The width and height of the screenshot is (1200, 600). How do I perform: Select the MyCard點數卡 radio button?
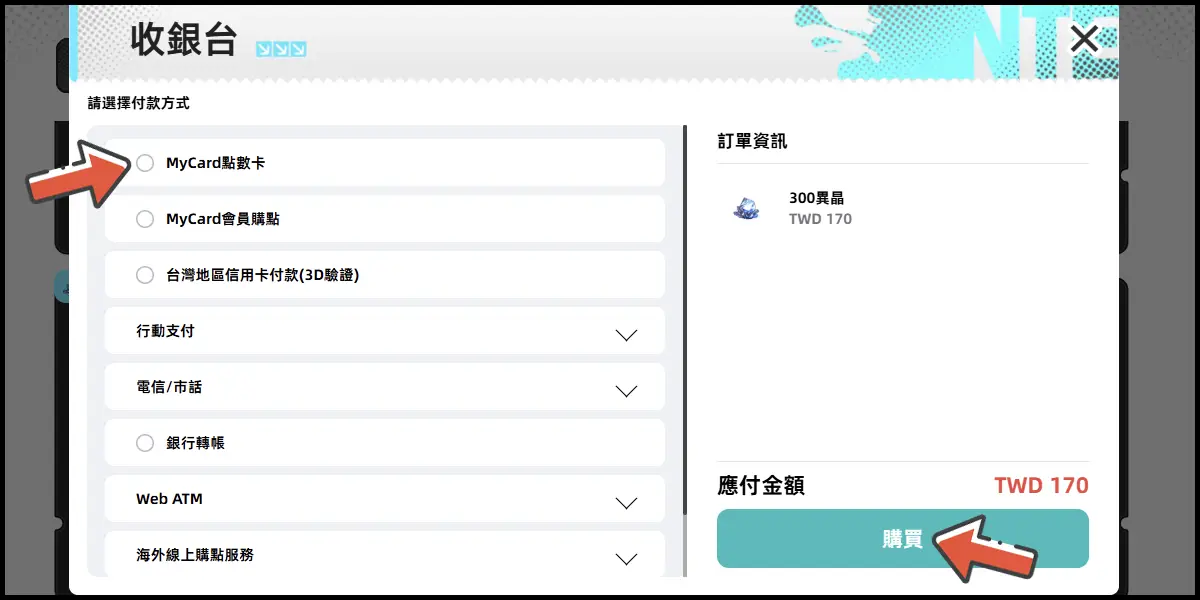pyautogui.click(x=145, y=163)
